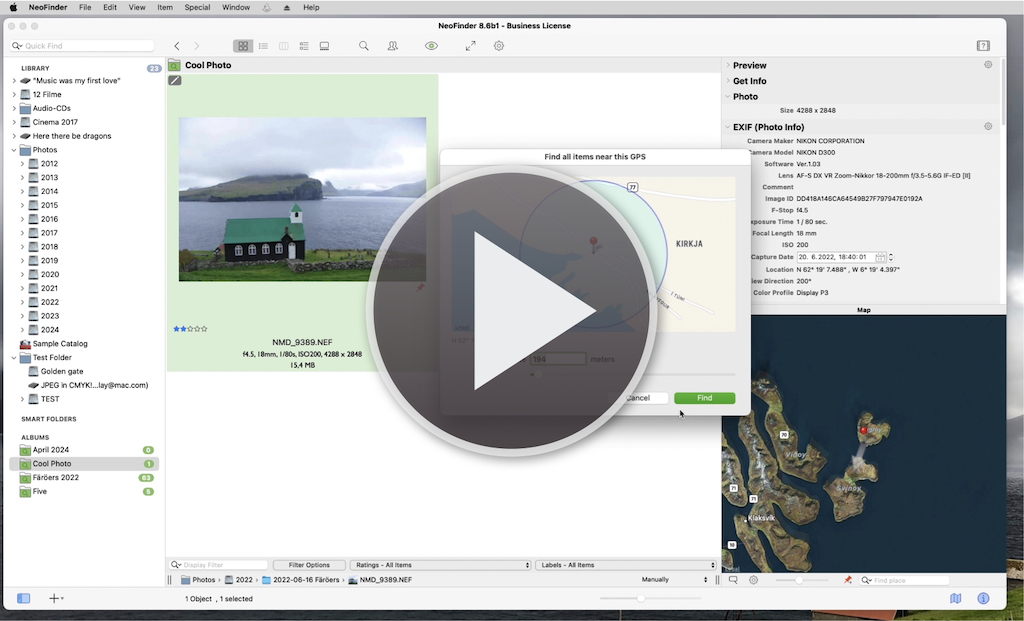The width and height of the screenshot is (1024, 621).
Task: Collapse the Test Folder tree item
Action: click(x=14, y=358)
